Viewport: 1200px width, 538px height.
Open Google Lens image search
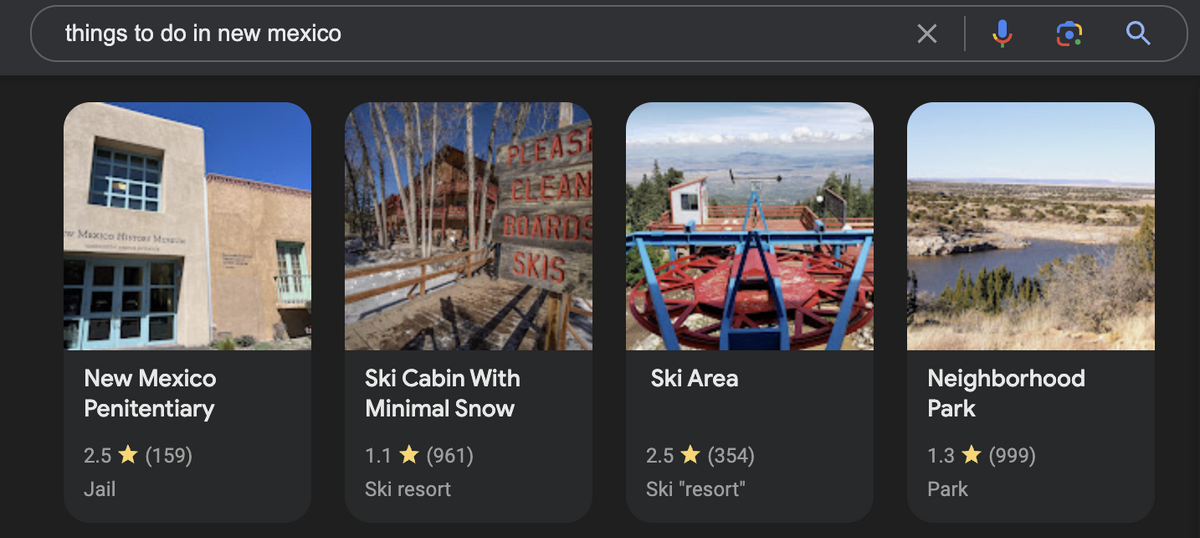[1069, 34]
